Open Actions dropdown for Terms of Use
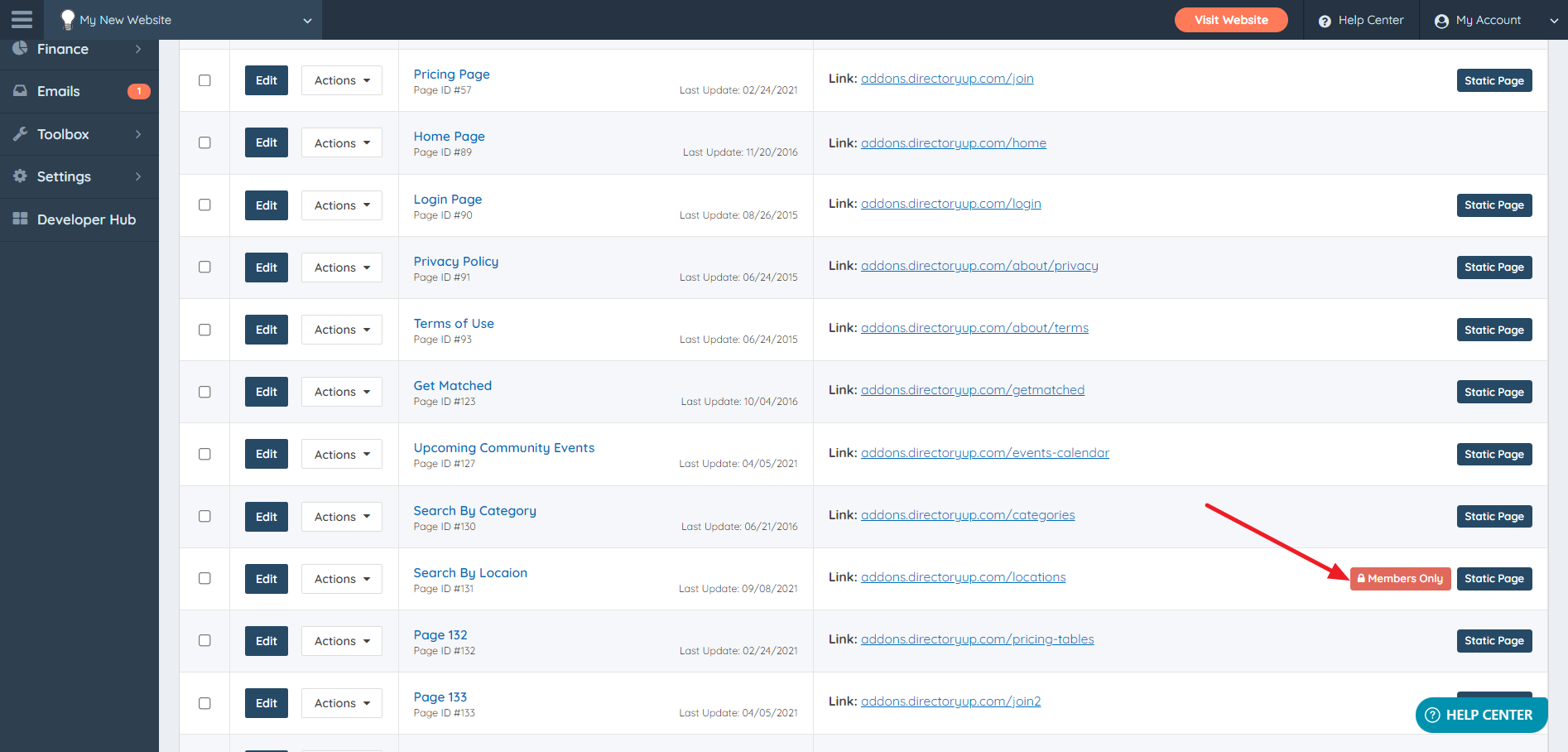Viewport: 1568px width, 752px height. pos(342,330)
